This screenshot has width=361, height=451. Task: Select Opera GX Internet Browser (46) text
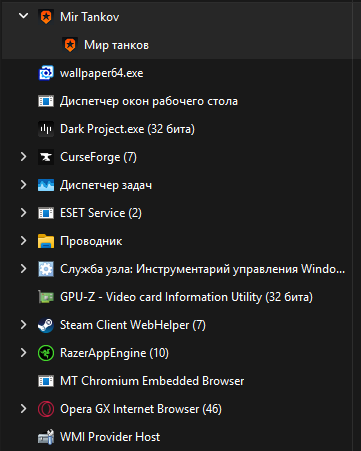(x=141, y=409)
